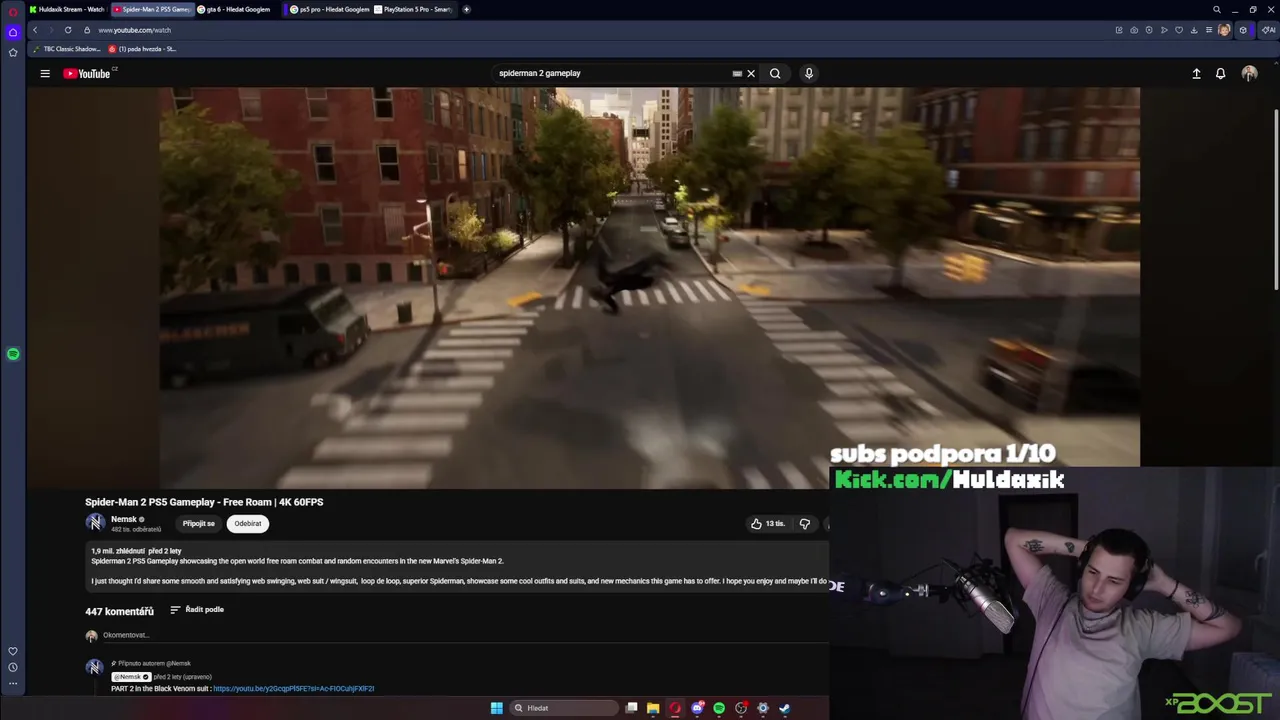
Task: Open the Řadit podle sort dropdown
Action: (x=197, y=609)
